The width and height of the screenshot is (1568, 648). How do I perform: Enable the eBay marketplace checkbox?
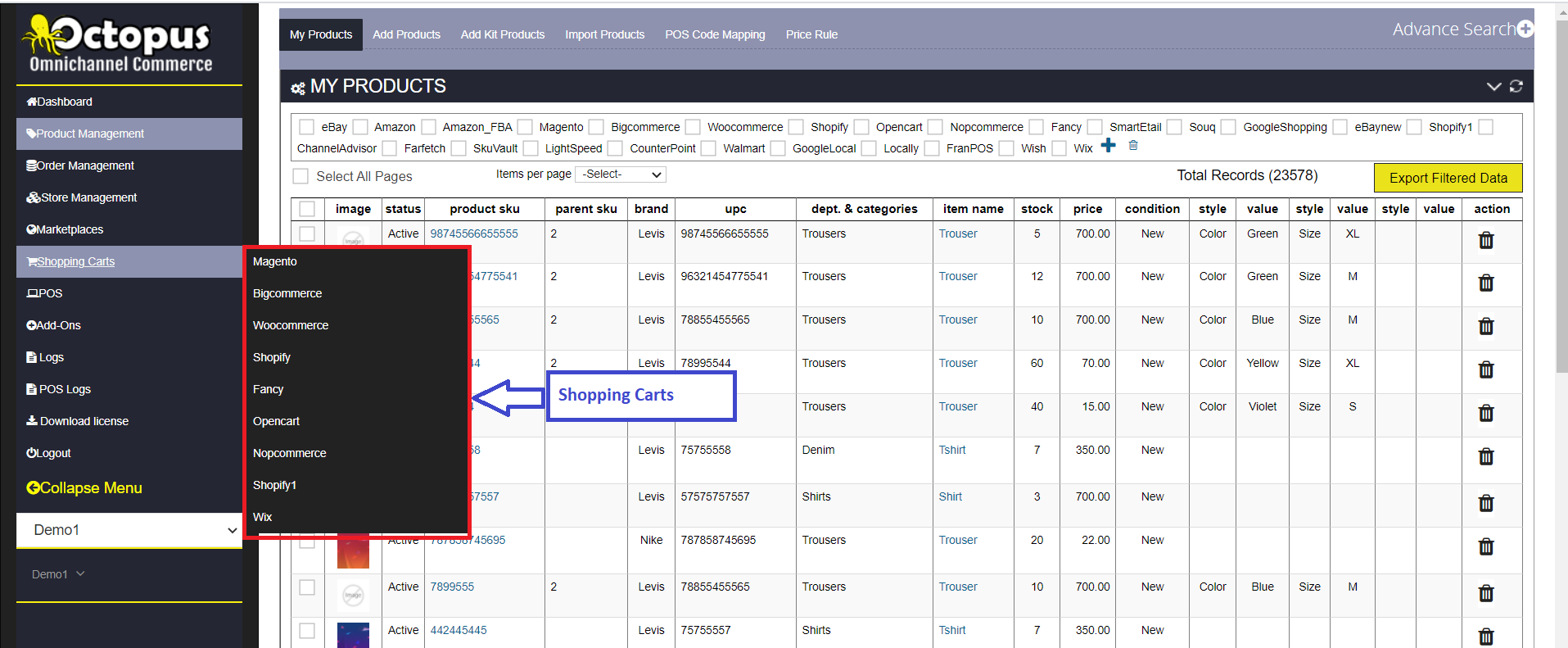pos(307,127)
